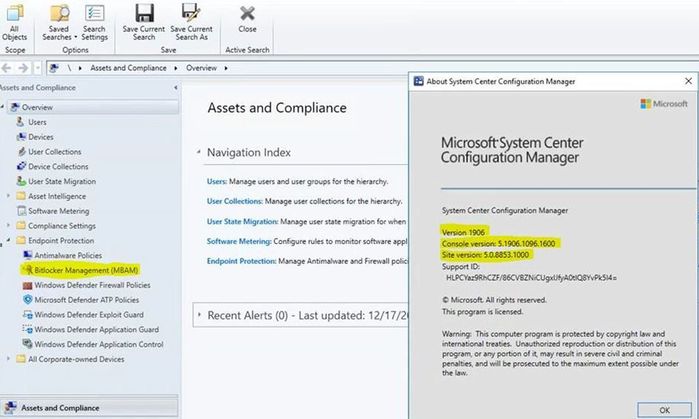Click the Version 1906 text
This screenshot has width=699, height=419.
463,232
